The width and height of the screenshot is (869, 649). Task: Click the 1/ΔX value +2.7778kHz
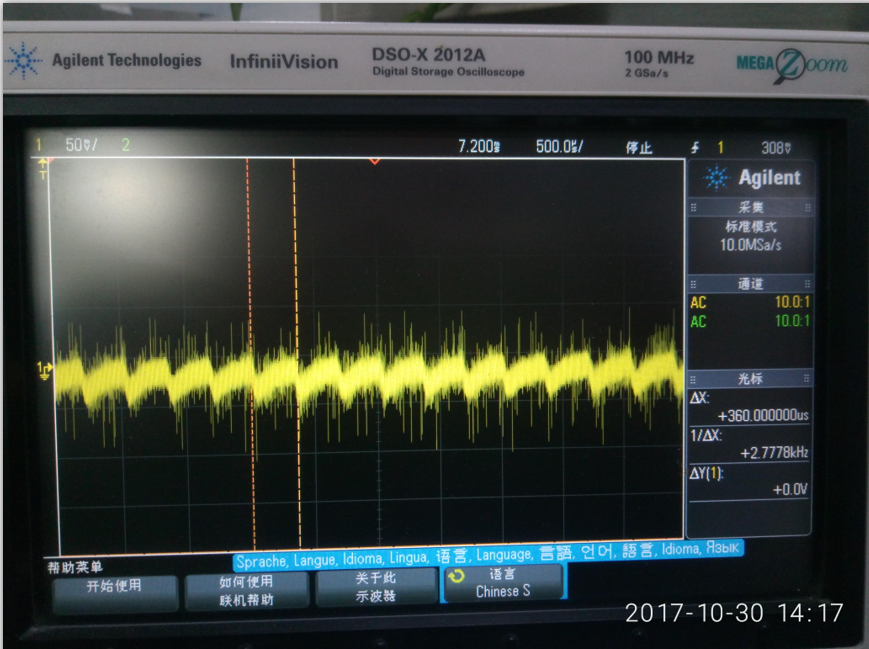774,453
